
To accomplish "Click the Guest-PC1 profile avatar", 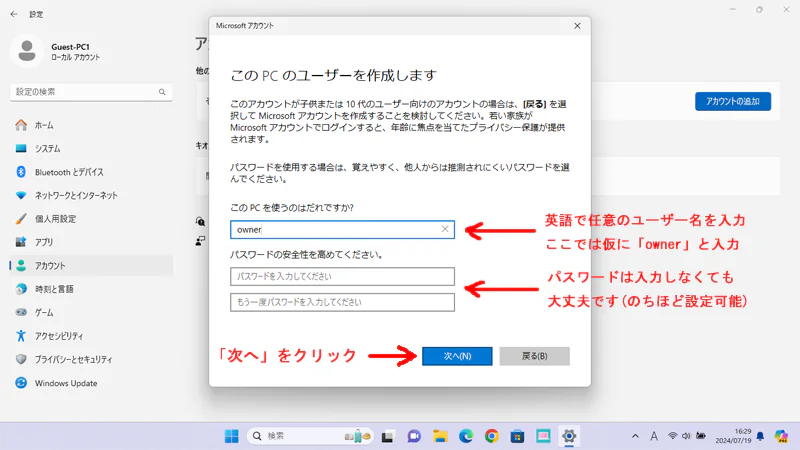I will pos(27,52).
